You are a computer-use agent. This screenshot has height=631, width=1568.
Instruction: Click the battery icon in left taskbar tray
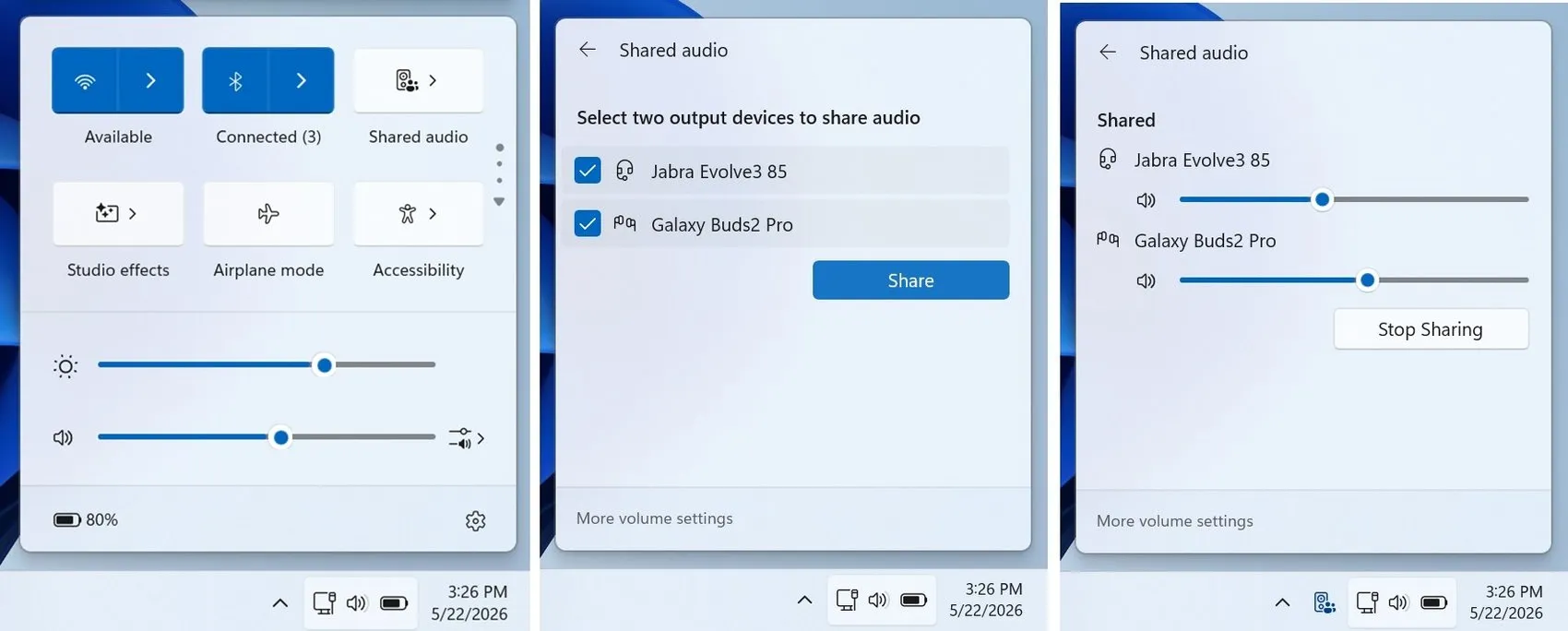tap(394, 603)
